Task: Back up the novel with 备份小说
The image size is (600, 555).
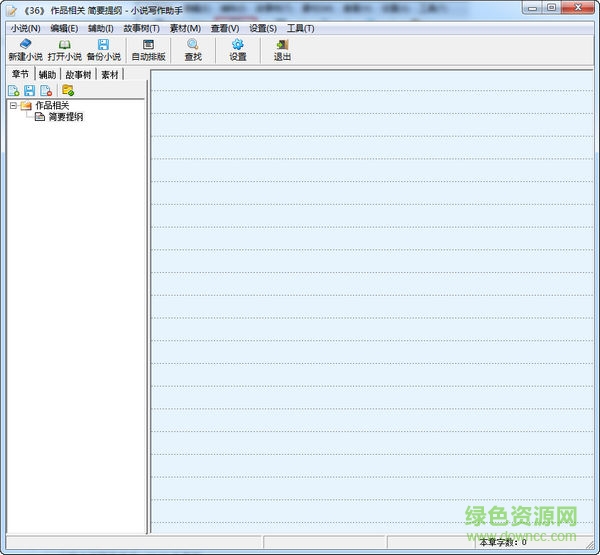Action: 104,50
